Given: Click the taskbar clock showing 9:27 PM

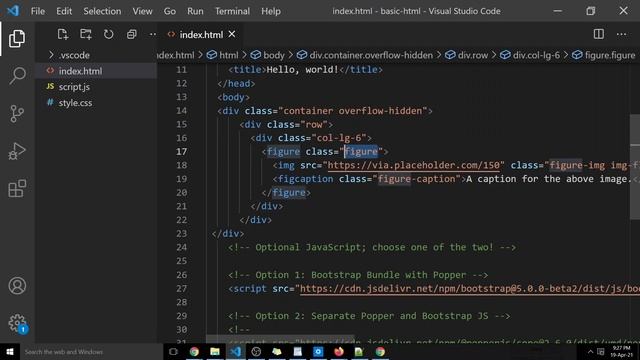Looking at the screenshot, I should pos(621,351).
